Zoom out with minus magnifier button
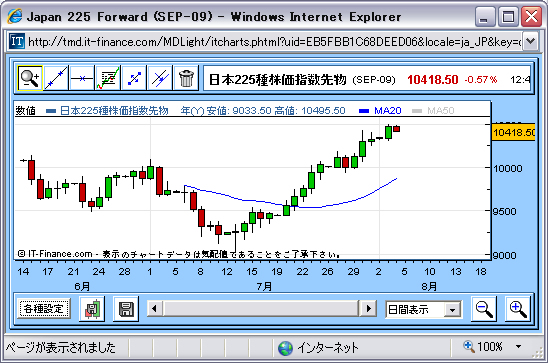Viewport: 548px width, 363px height. click(x=484, y=309)
